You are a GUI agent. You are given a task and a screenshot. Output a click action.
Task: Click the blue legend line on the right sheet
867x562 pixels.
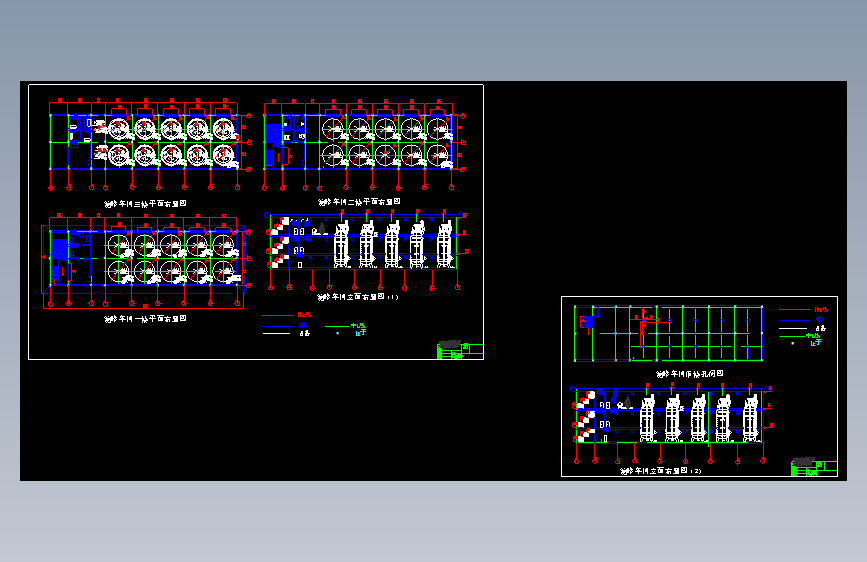(794, 320)
